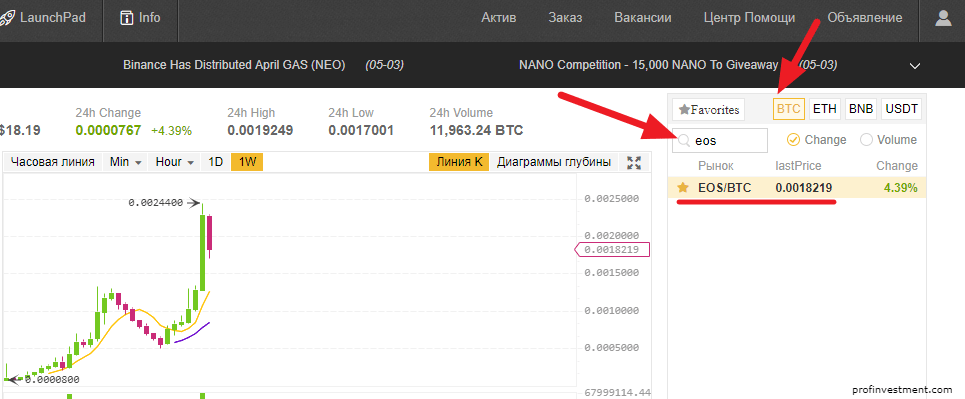Click the 4.39% change in EOS/BTC row
The height and width of the screenshot is (399, 965).
[900, 188]
